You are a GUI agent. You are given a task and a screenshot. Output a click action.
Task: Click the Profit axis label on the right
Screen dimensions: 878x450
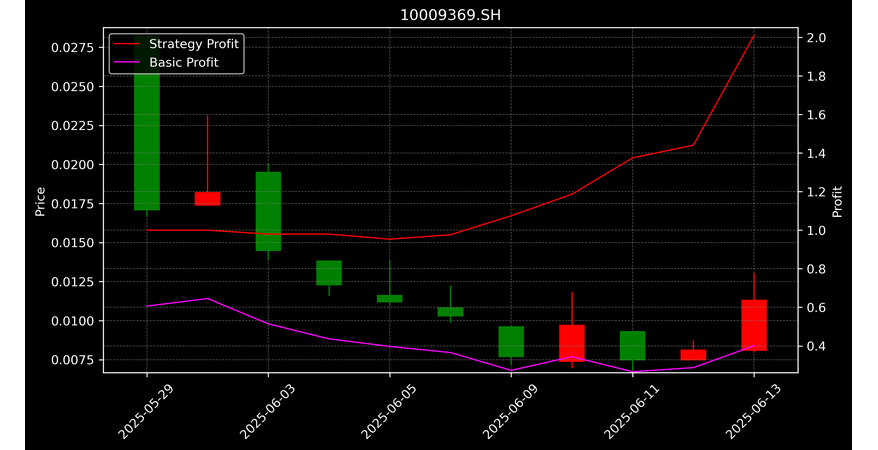[837, 201]
